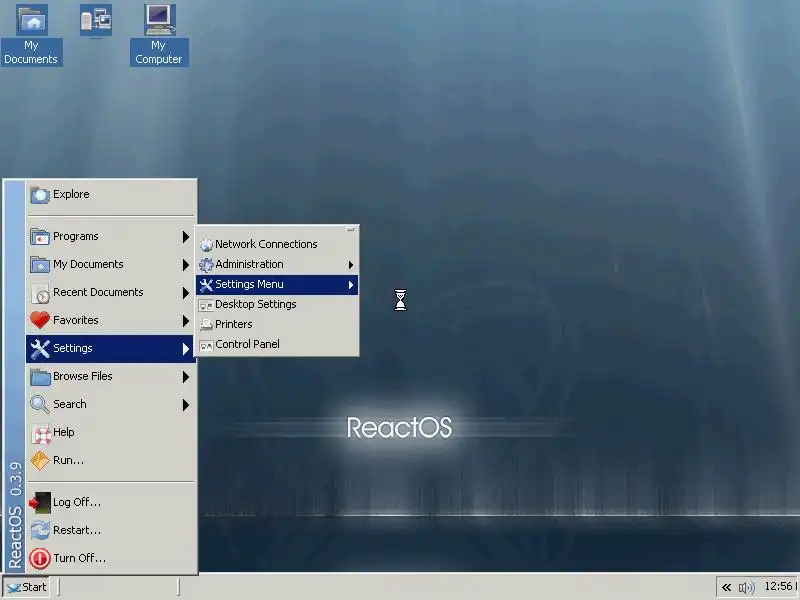The height and width of the screenshot is (600, 800).
Task: Open Control Panel from Settings submenu
Action: 277,344
